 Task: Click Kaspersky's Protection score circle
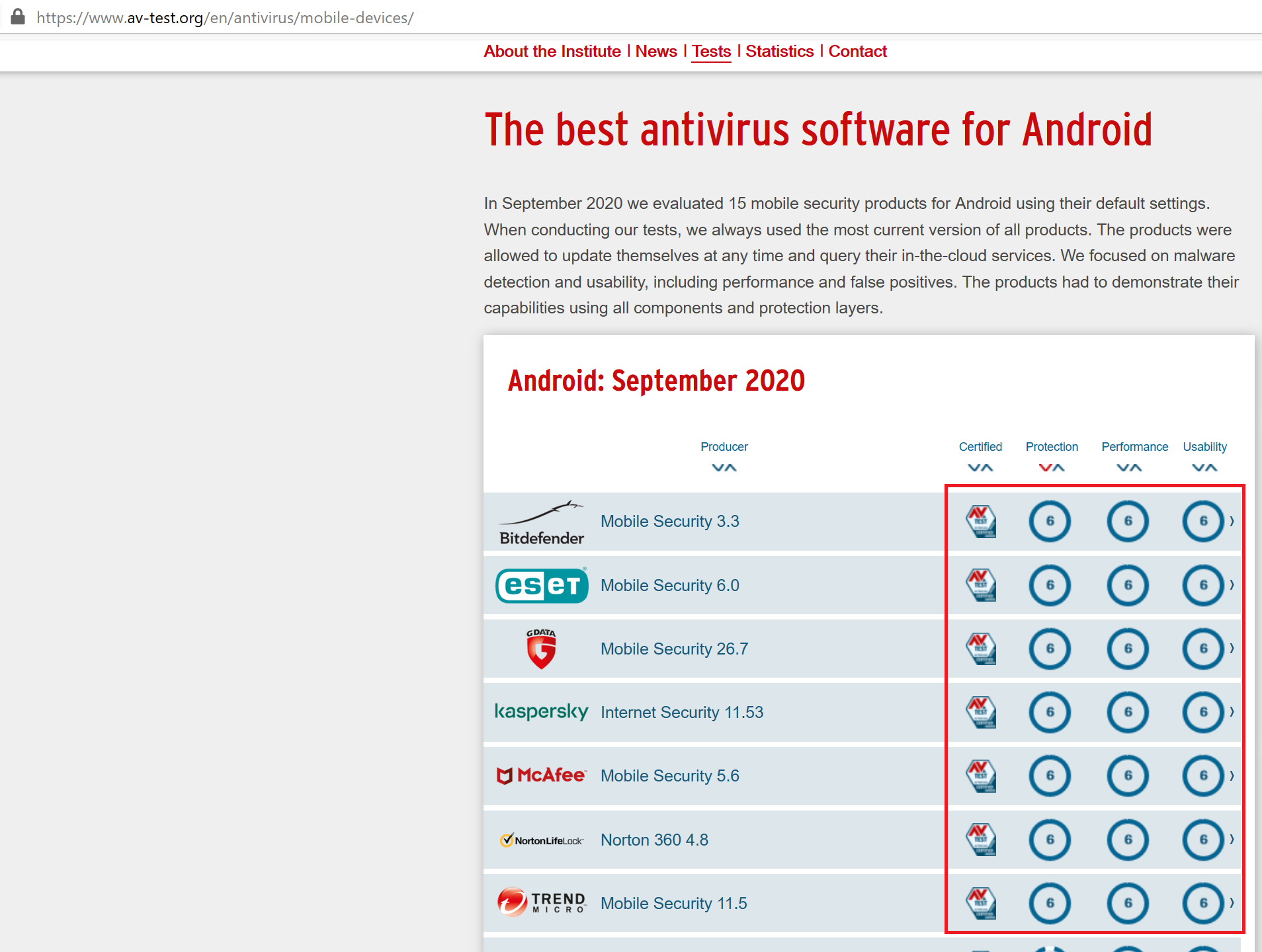[x=1050, y=712]
